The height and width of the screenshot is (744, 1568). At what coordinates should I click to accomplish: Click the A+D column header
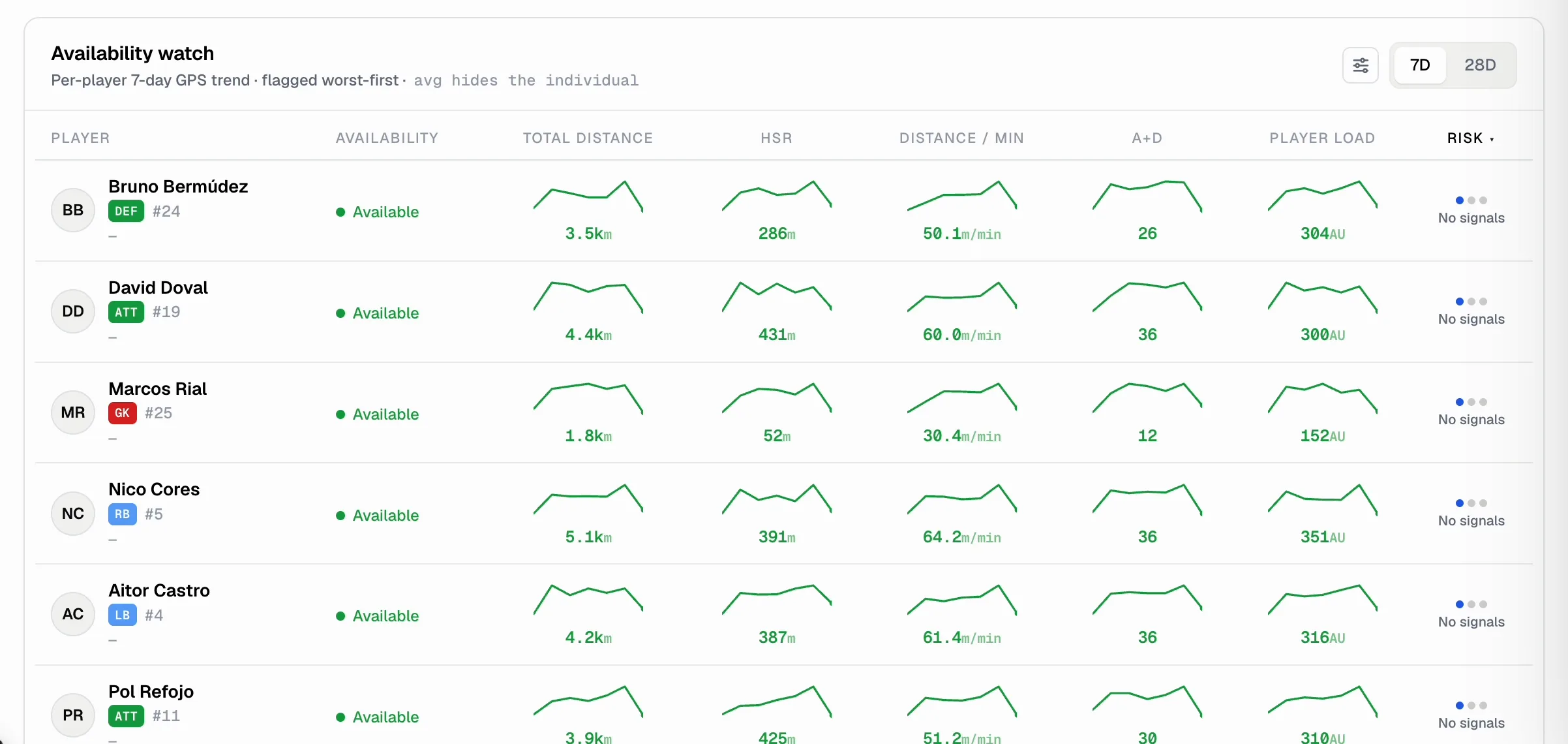click(1147, 138)
